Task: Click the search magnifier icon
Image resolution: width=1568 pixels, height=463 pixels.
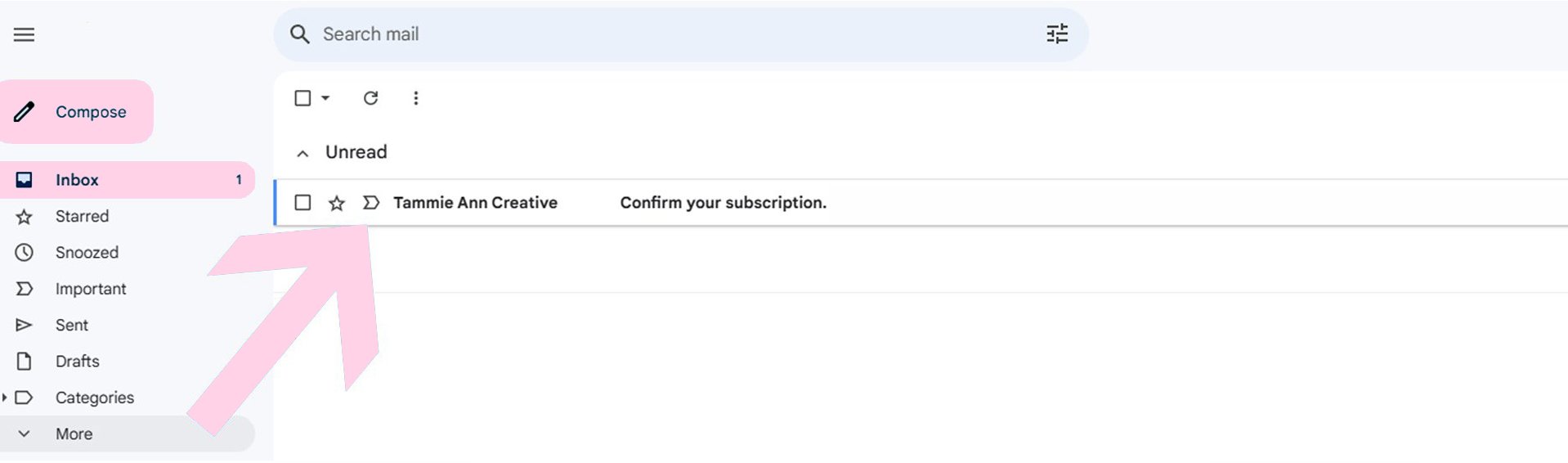Action: 300,34
